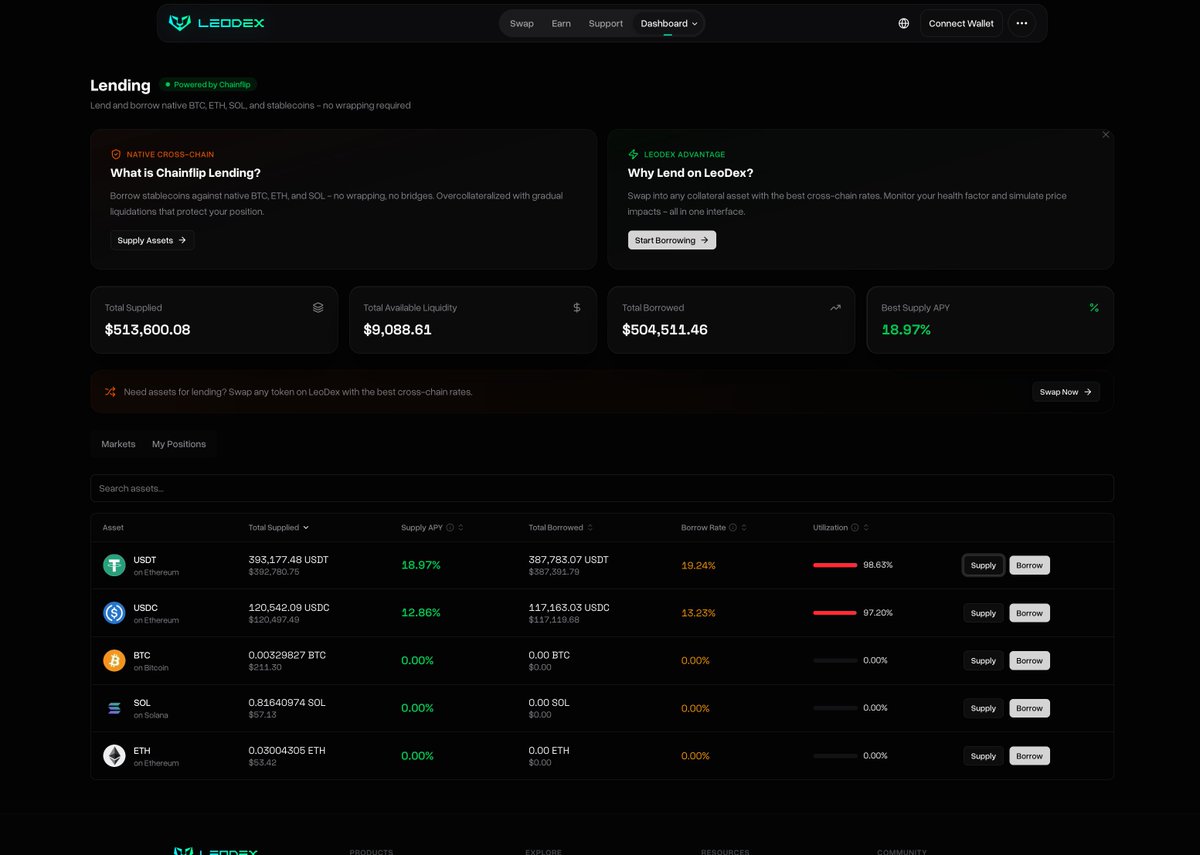Click the $9,088.61 liquidity value

397,329
